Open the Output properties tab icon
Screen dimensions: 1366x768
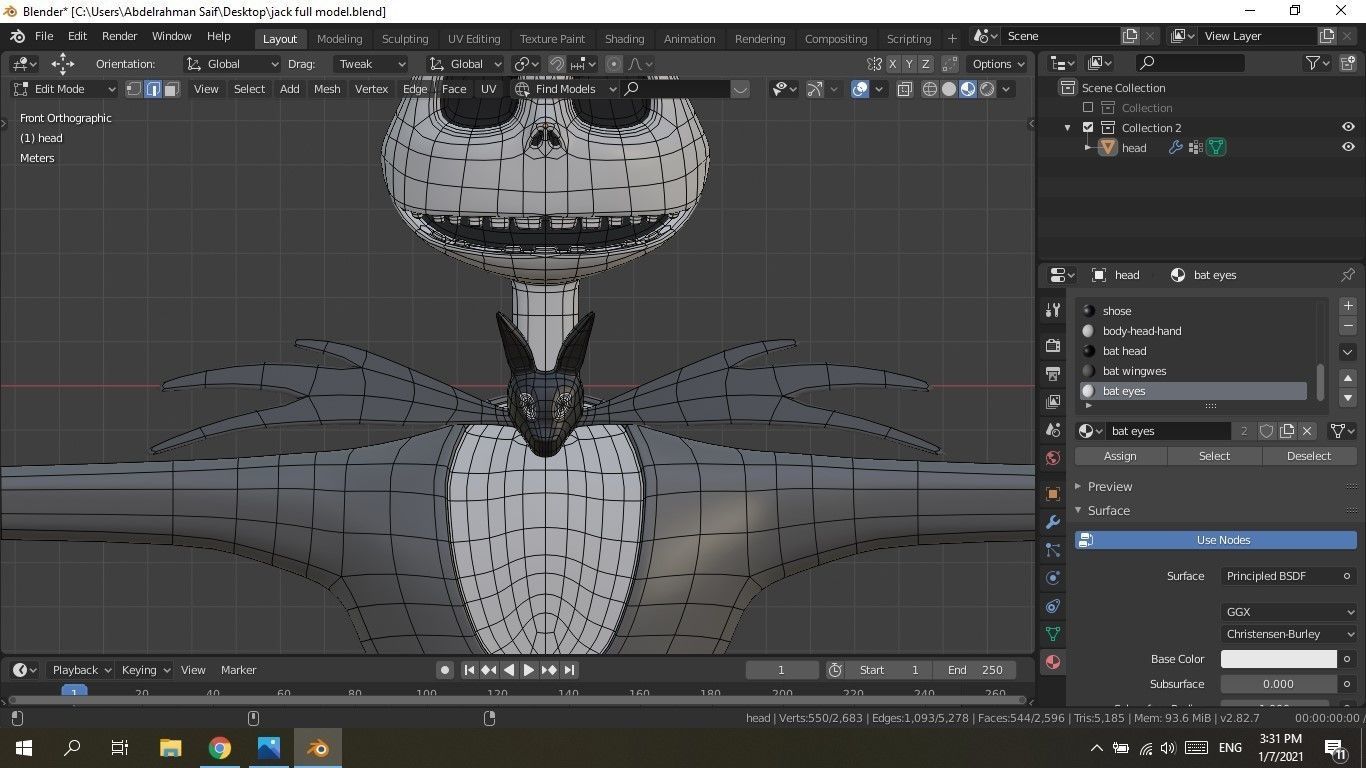1052,373
